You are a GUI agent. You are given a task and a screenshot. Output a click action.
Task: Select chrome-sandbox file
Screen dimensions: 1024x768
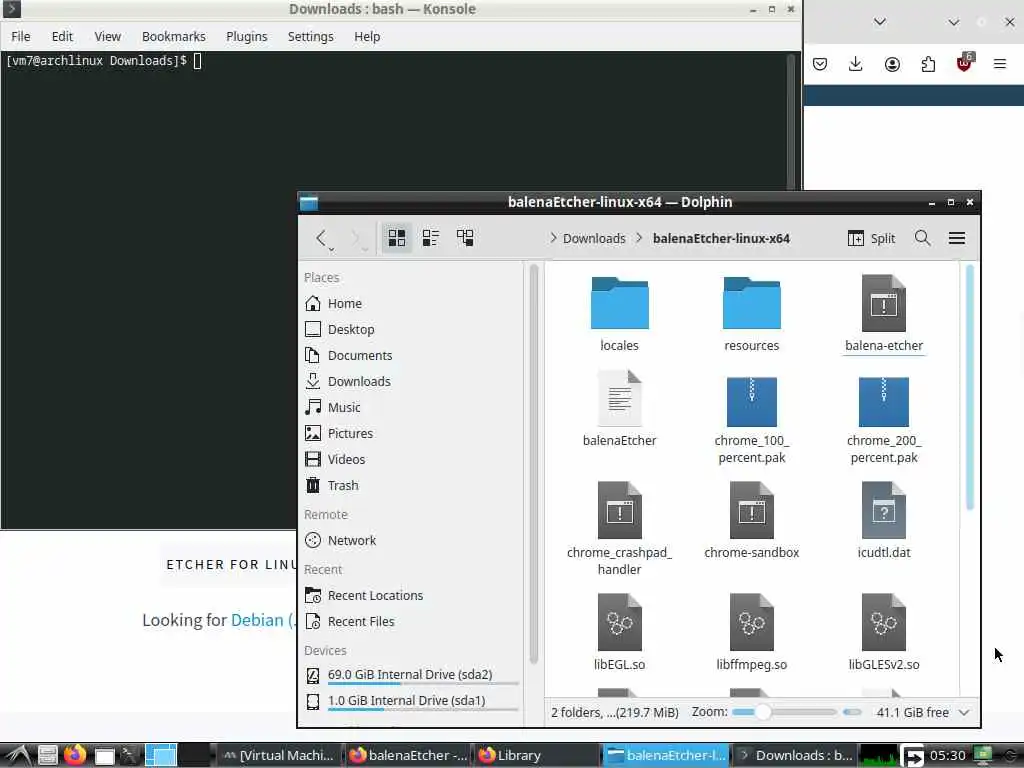[x=752, y=520]
